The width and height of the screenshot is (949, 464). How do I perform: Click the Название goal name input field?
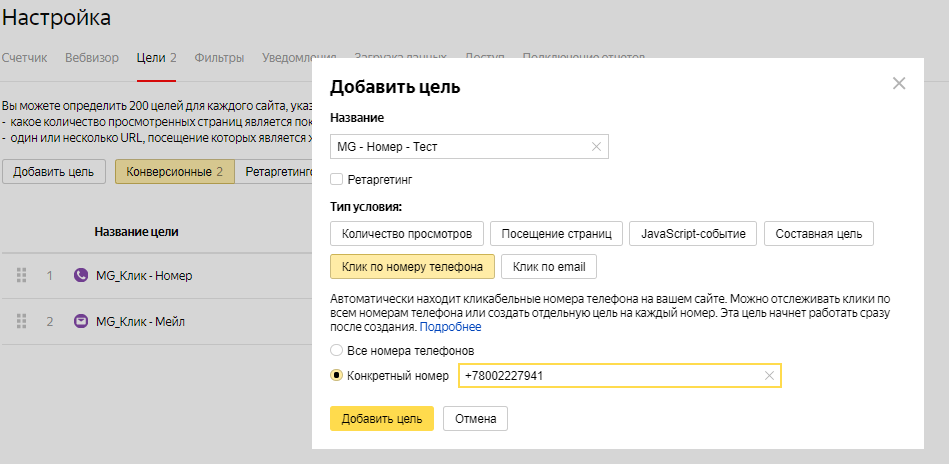pyautogui.click(x=460, y=147)
